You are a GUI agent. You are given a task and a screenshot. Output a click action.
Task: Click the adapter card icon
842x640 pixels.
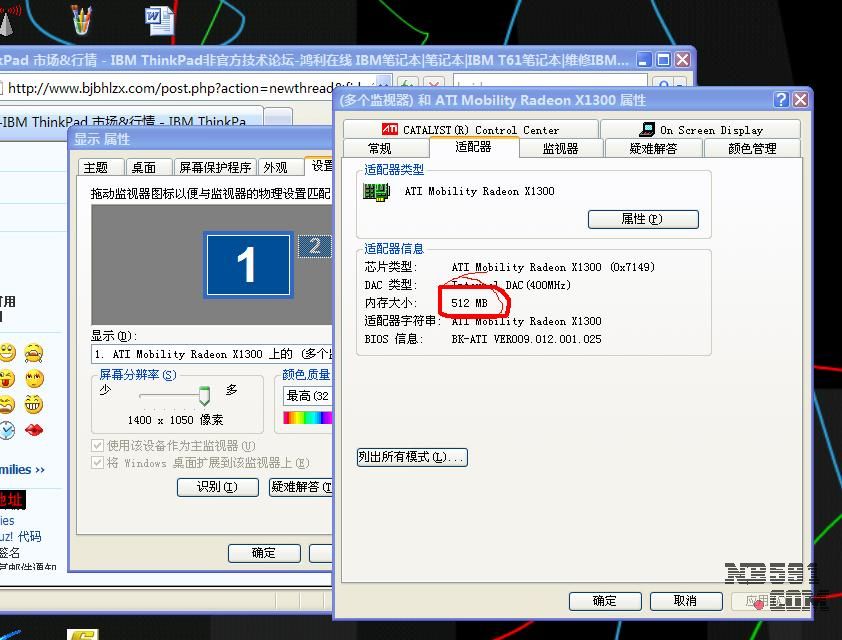(377, 191)
